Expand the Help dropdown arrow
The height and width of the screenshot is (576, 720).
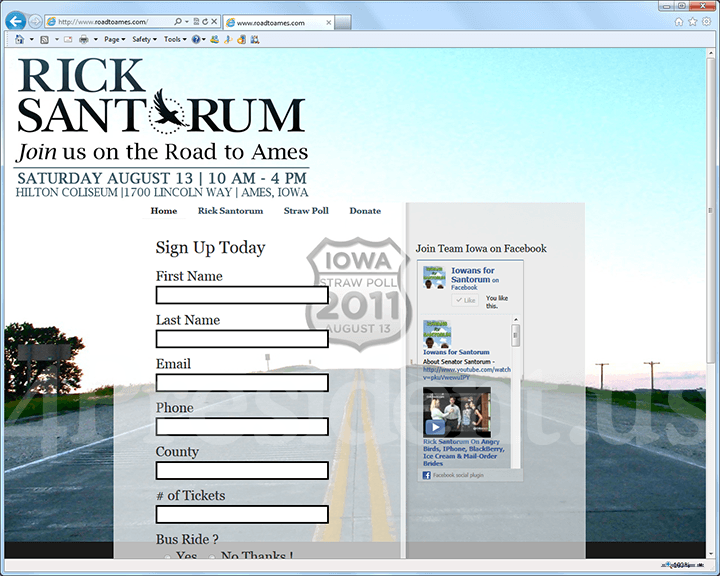pyautogui.click(x=203, y=40)
